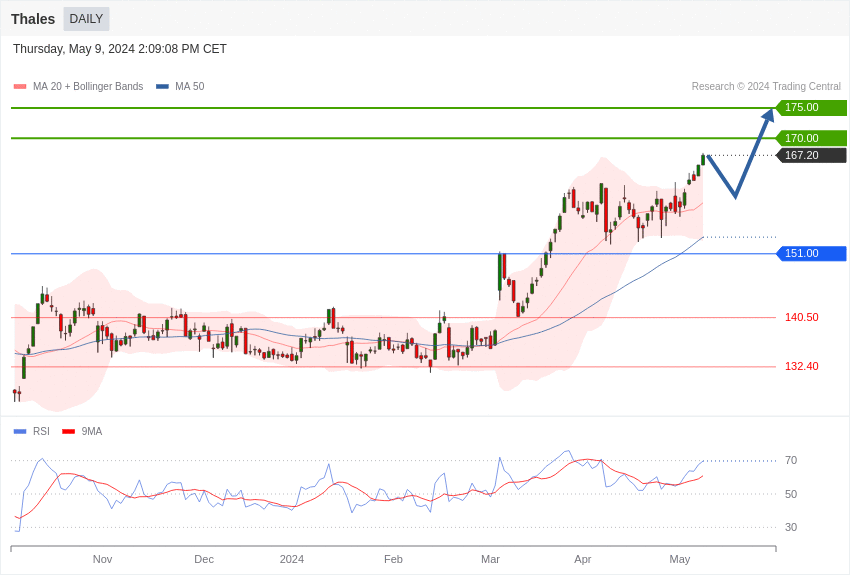Open the Trading Central research copyright link
This screenshot has width=850, height=576.
[766, 87]
